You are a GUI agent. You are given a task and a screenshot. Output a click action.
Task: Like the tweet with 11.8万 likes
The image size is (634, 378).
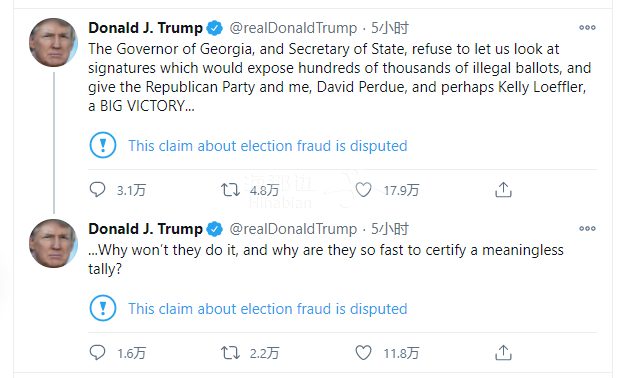[x=363, y=353]
